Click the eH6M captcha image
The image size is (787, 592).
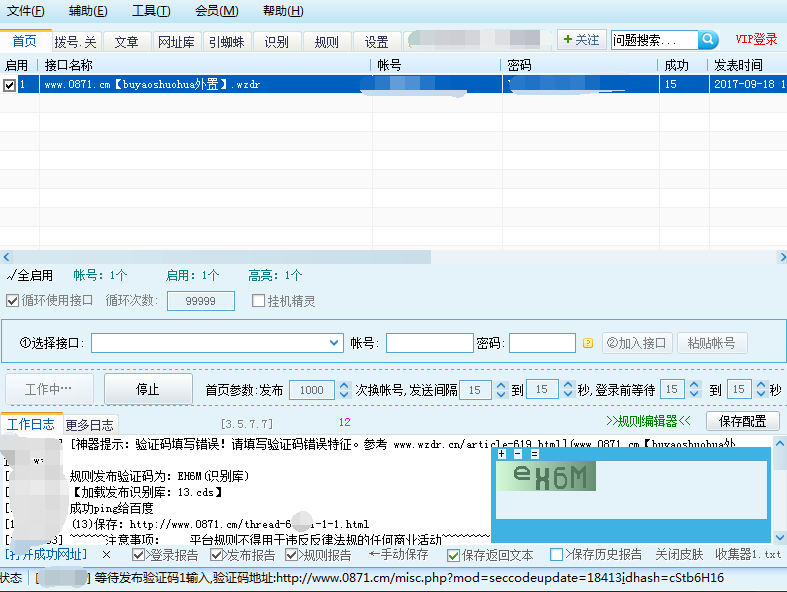[546, 476]
